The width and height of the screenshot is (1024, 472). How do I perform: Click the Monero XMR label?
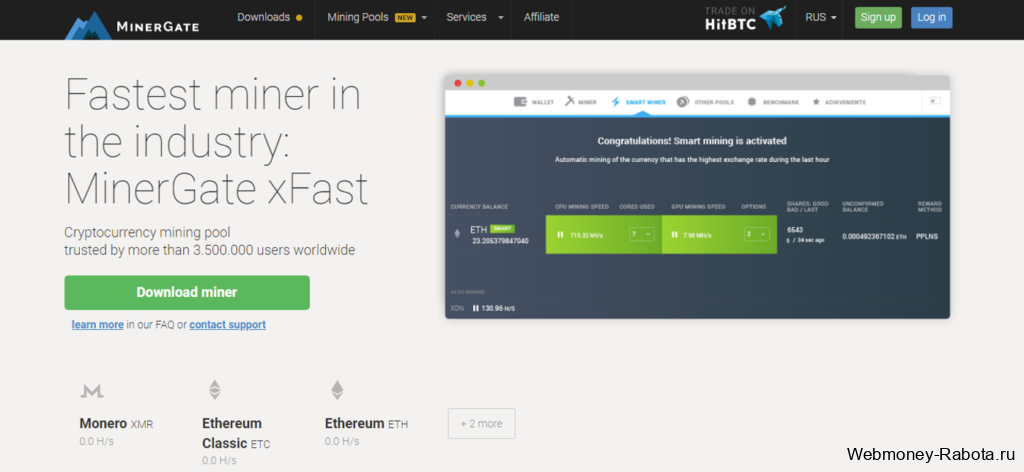tap(116, 424)
